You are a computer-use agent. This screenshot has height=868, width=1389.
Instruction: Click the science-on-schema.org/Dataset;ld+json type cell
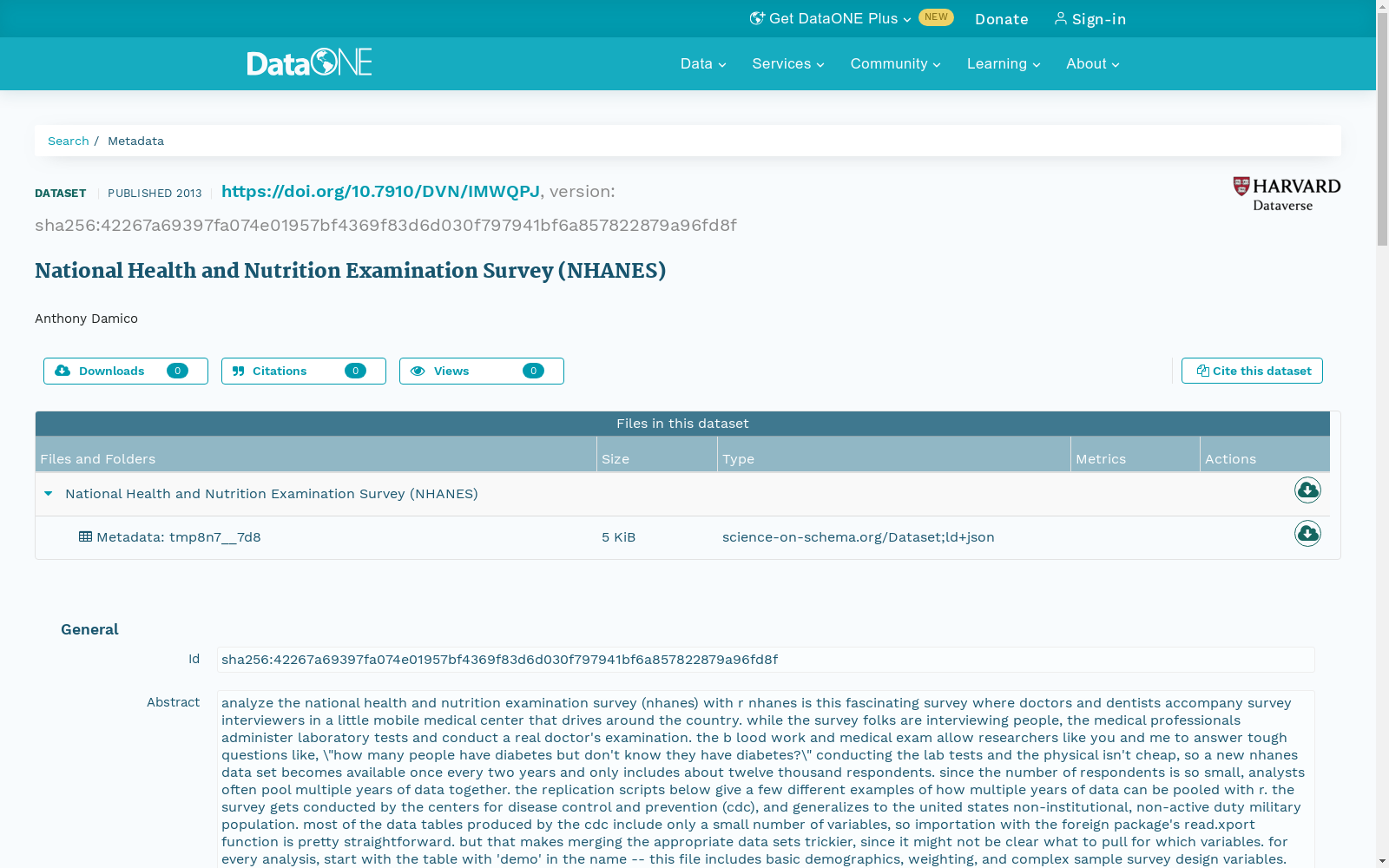point(859,537)
